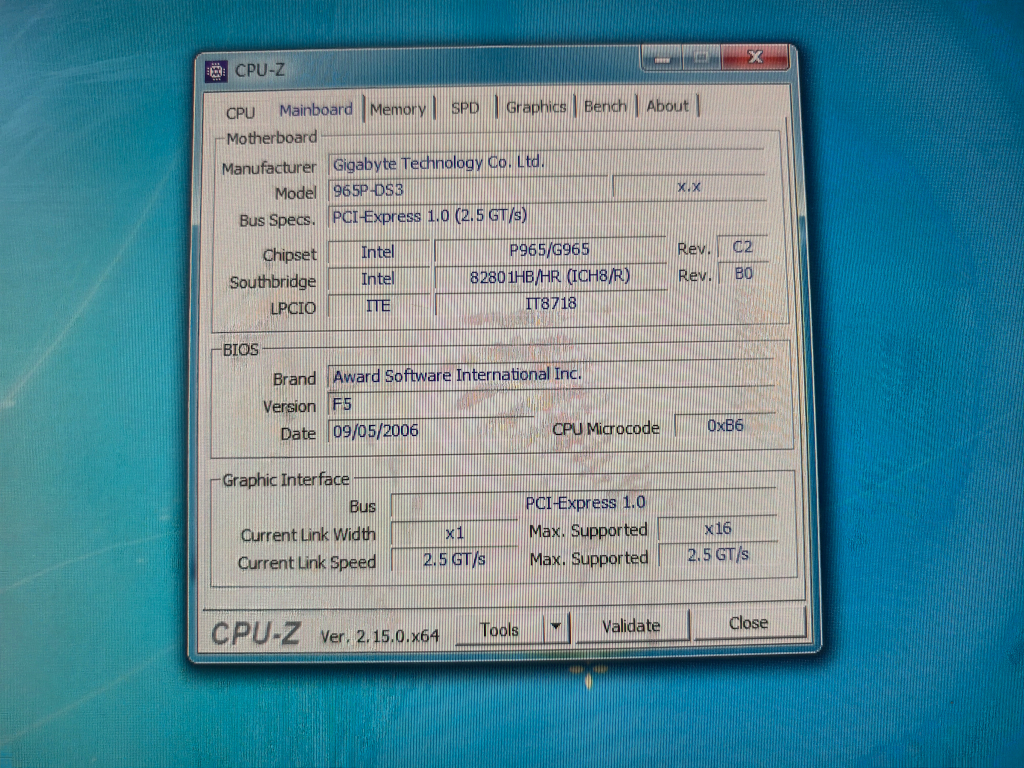Click the southbridge revision B0
This screenshot has height=768, width=1024.
click(743, 274)
